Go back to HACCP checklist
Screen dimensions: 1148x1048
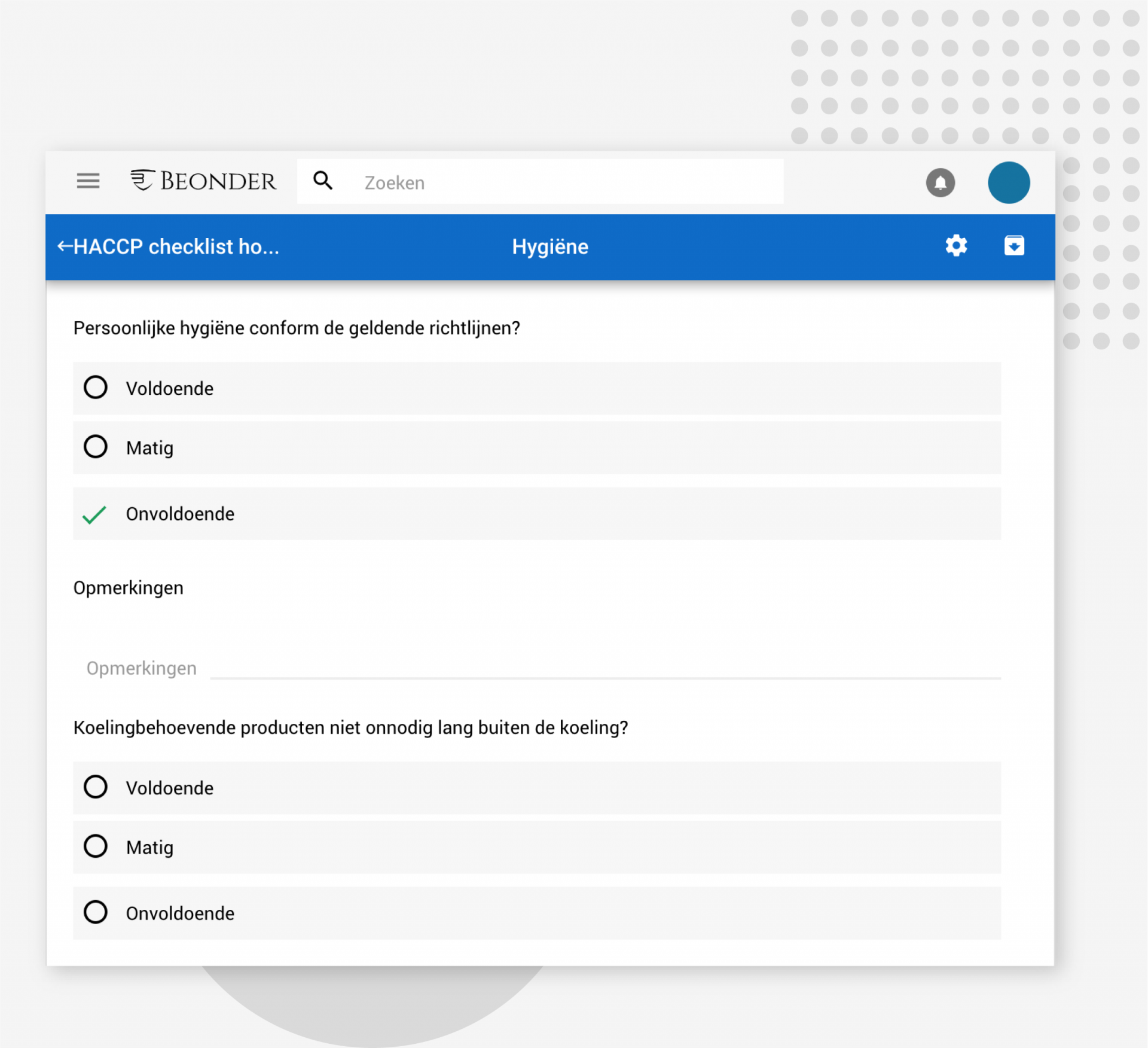pos(167,246)
